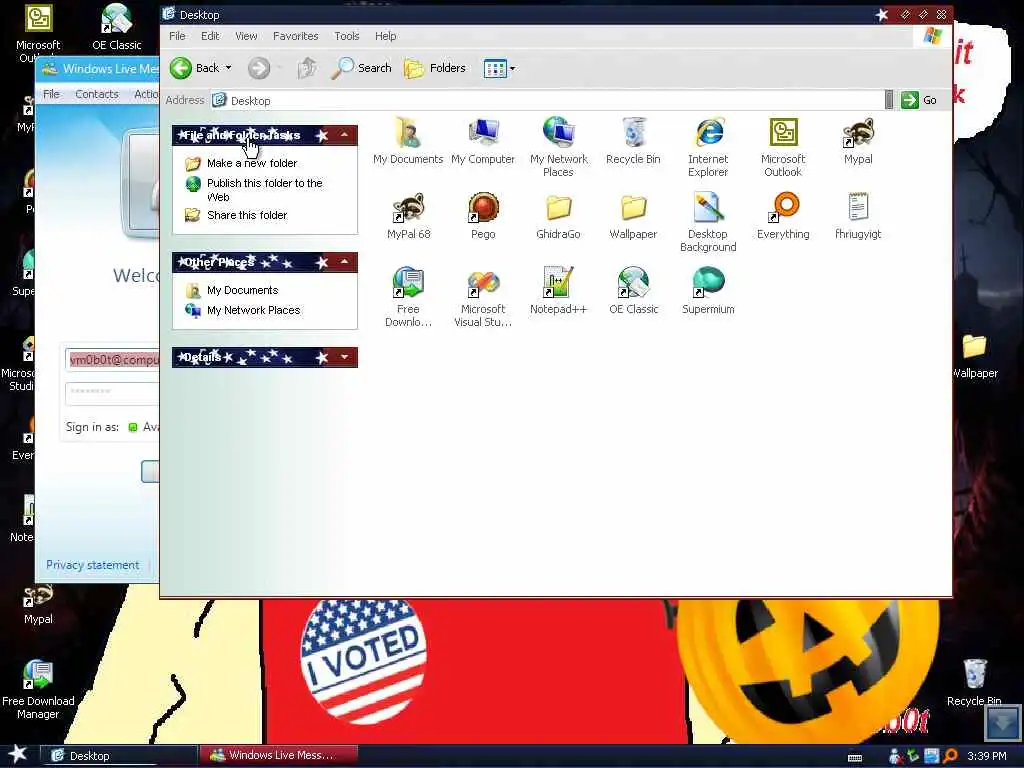The width and height of the screenshot is (1024, 768).
Task: Open the address bar dropdown arrow
Action: 889,100
